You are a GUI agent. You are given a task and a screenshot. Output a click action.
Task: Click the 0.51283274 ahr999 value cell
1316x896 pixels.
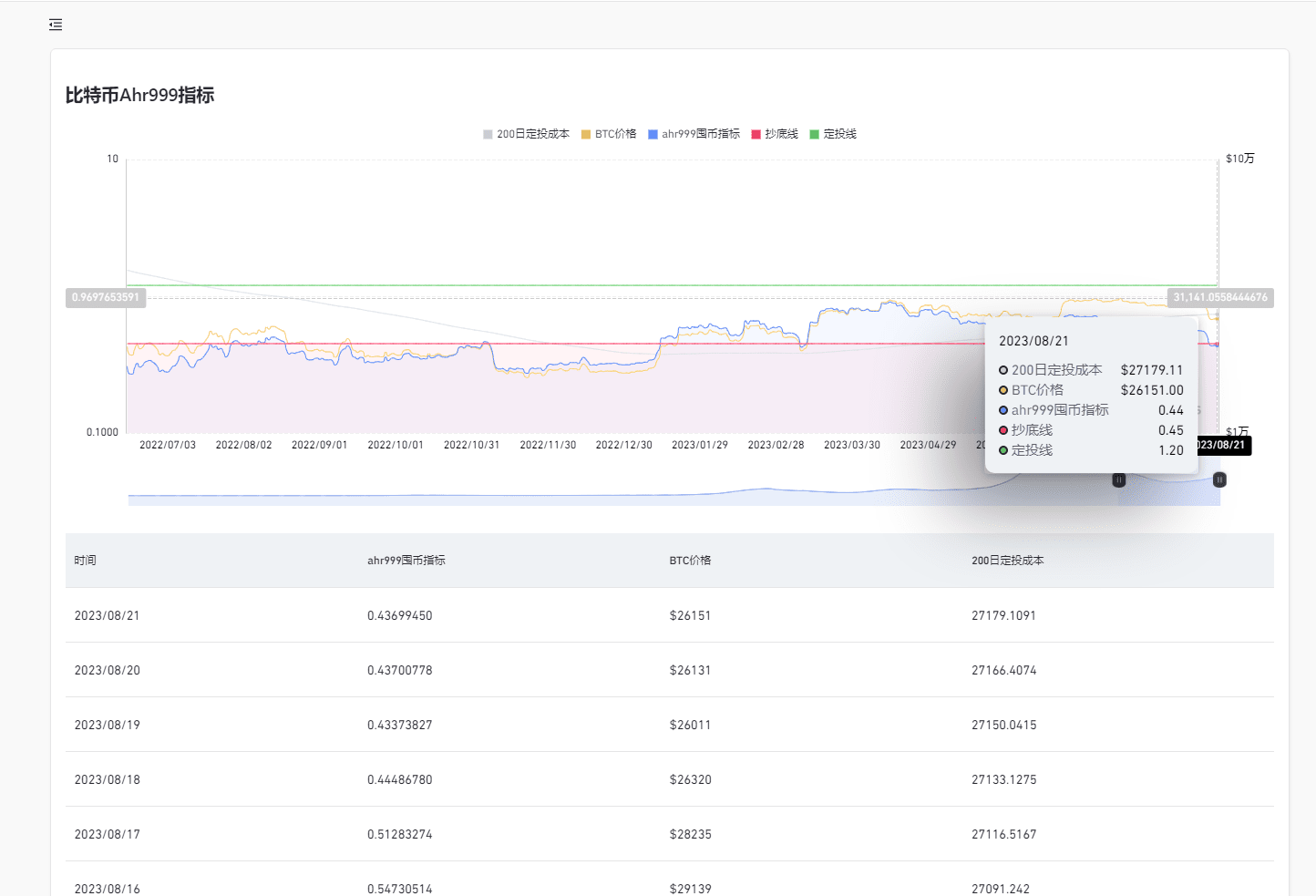tap(400, 834)
